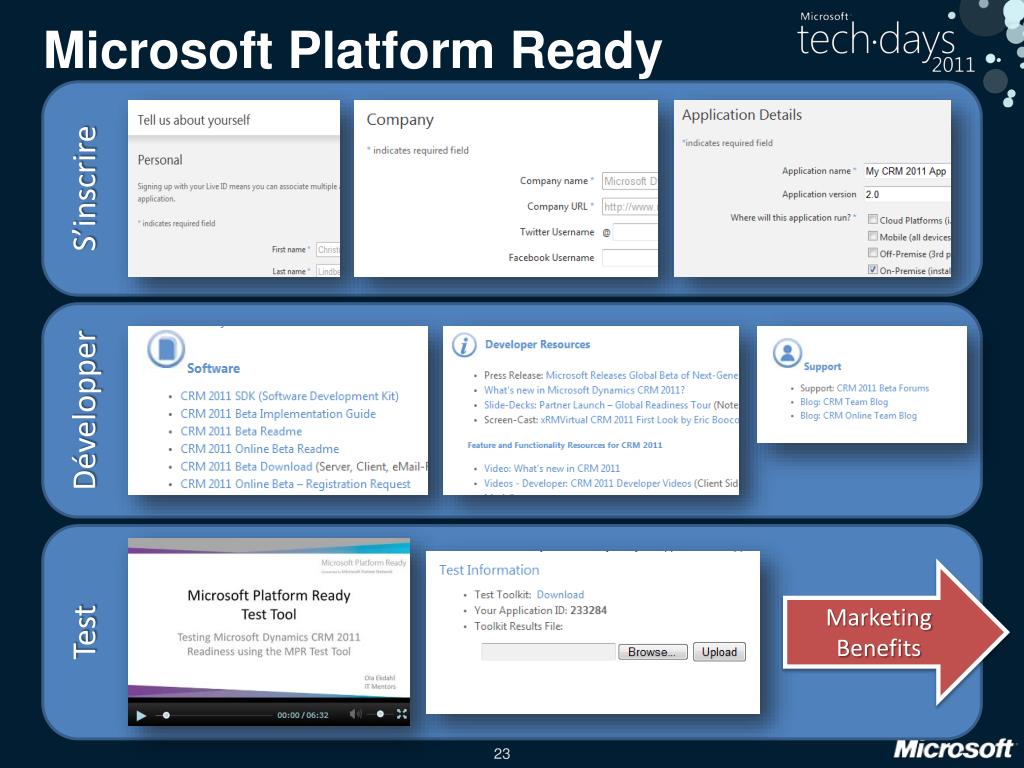This screenshot has width=1024, height=768.
Task: Adjust the video volume slider
Action: click(x=379, y=714)
